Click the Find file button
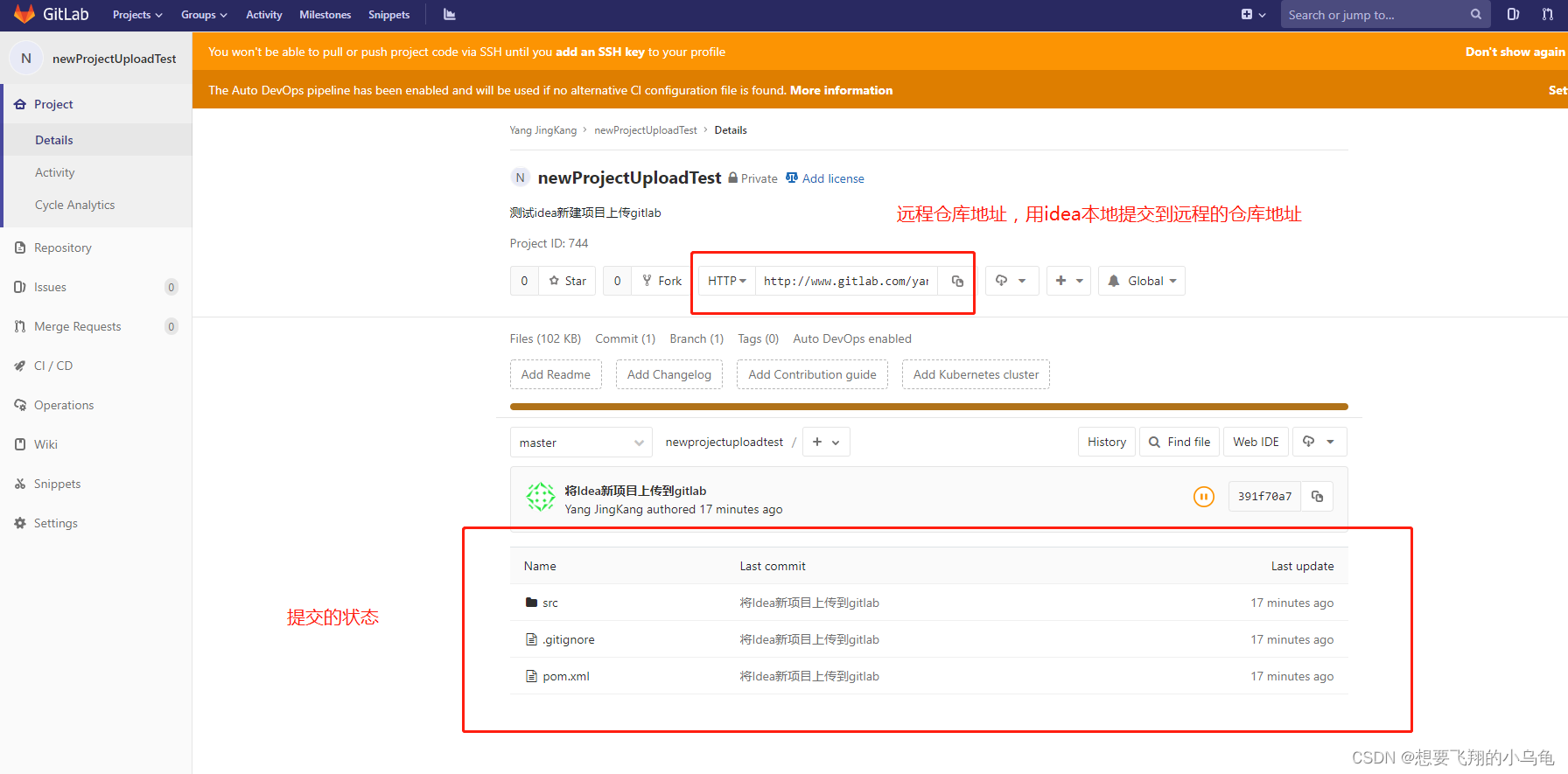 (x=1179, y=442)
